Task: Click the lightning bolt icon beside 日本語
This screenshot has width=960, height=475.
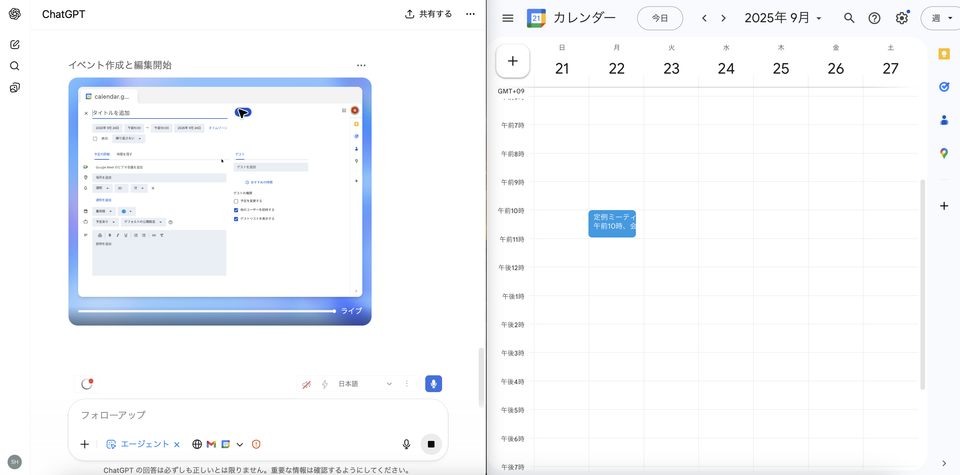Action: [325, 384]
